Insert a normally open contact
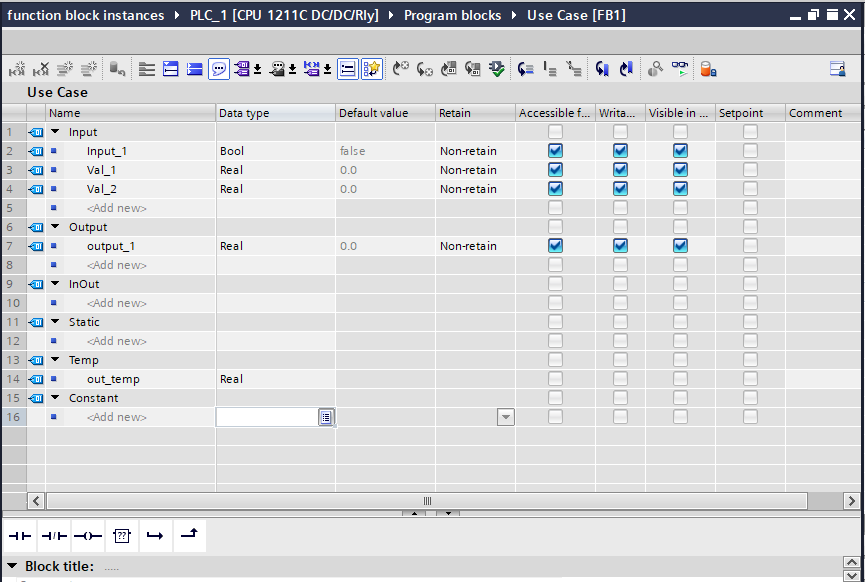Screen dimensions: 865x582 pos(20,536)
